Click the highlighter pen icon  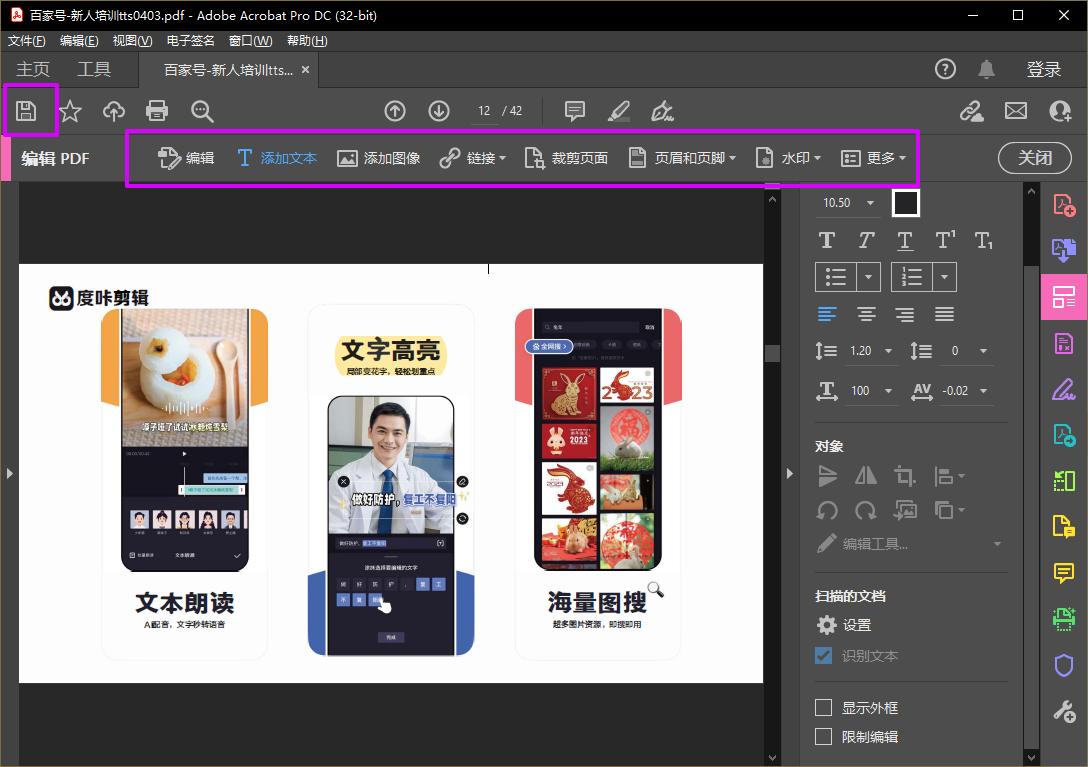point(619,111)
